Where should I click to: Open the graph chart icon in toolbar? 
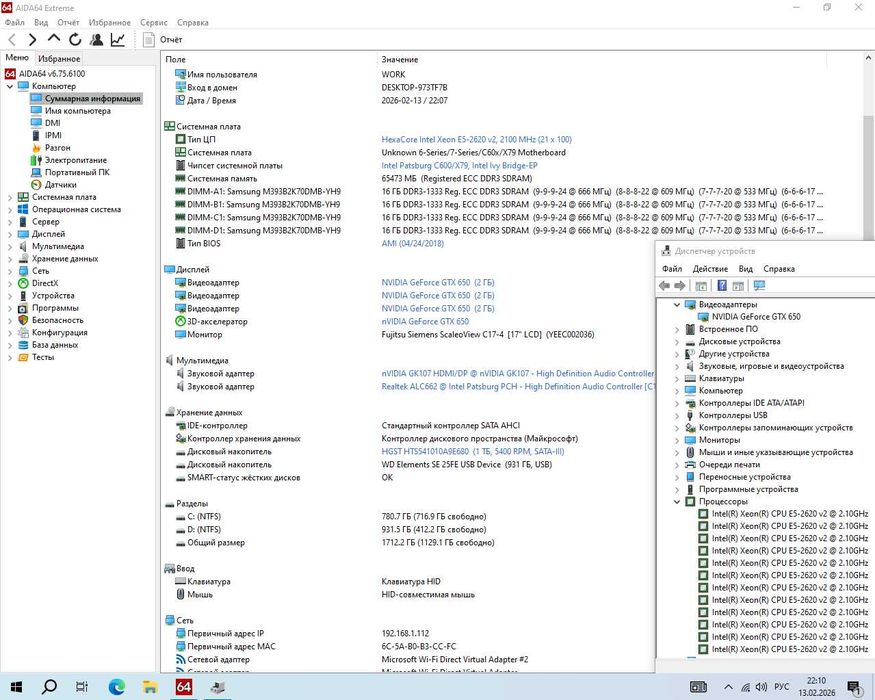pyautogui.click(x=118, y=40)
